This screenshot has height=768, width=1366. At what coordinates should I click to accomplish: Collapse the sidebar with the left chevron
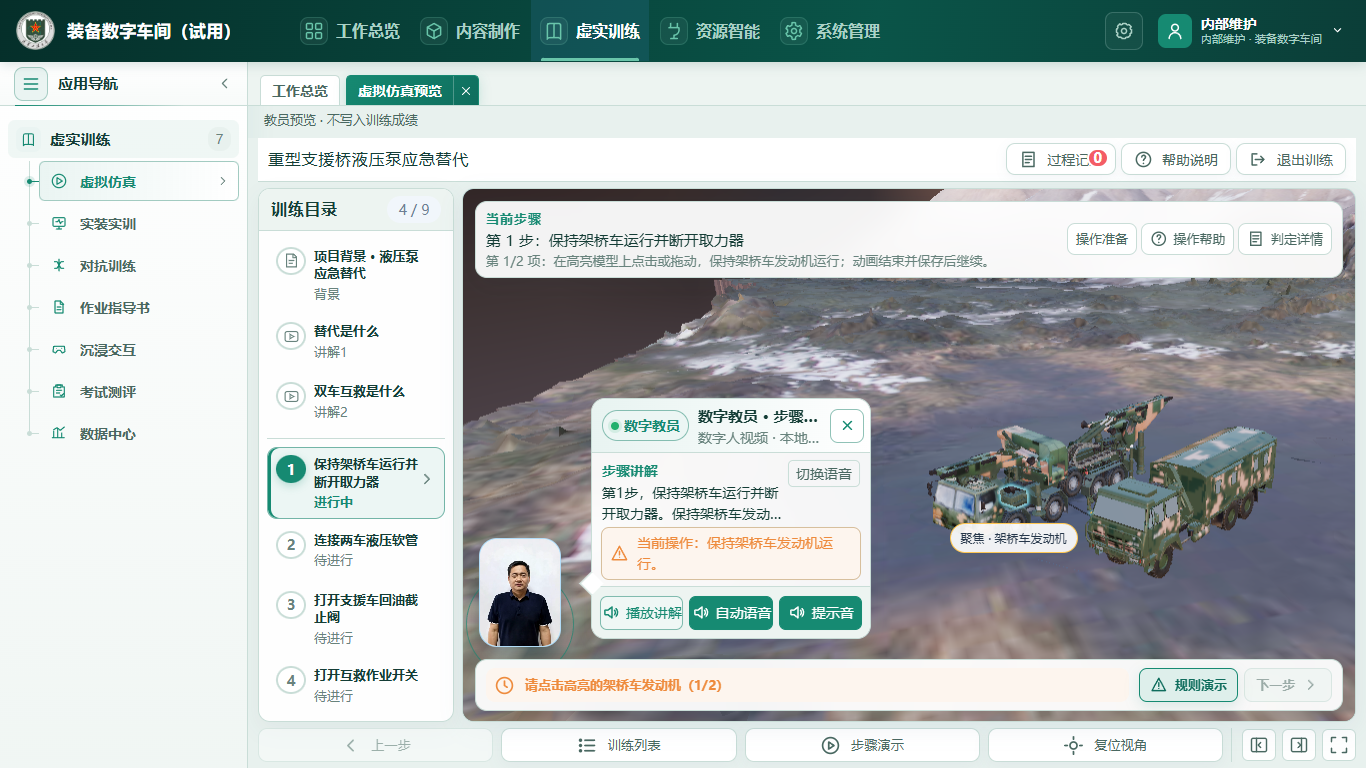pyautogui.click(x=225, y=84)
